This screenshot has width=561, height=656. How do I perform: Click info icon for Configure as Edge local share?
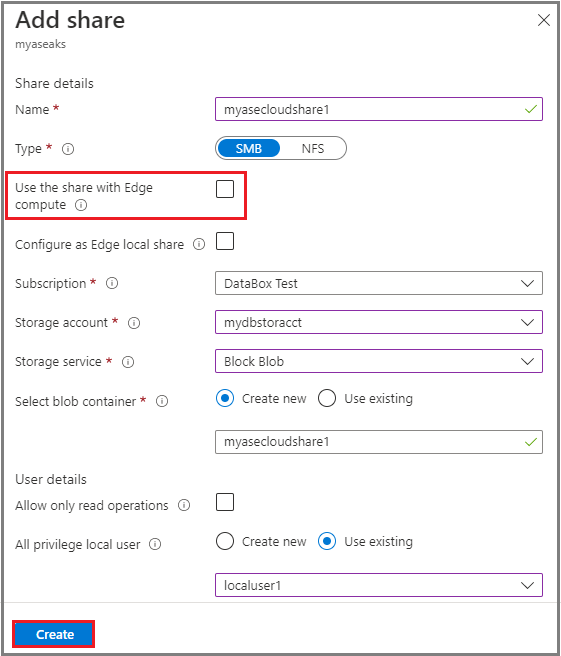[199, 244]
